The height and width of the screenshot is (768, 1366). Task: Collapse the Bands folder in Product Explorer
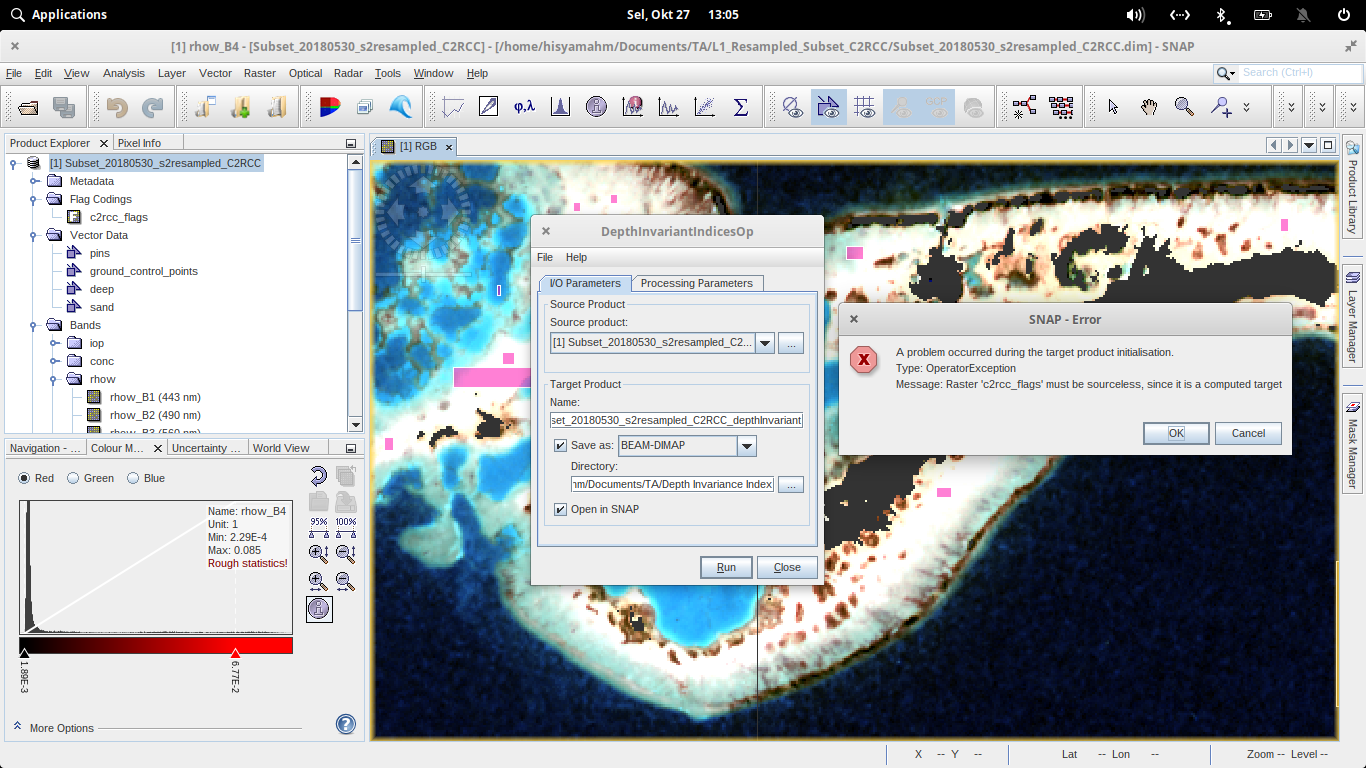[x=34, y=325]
